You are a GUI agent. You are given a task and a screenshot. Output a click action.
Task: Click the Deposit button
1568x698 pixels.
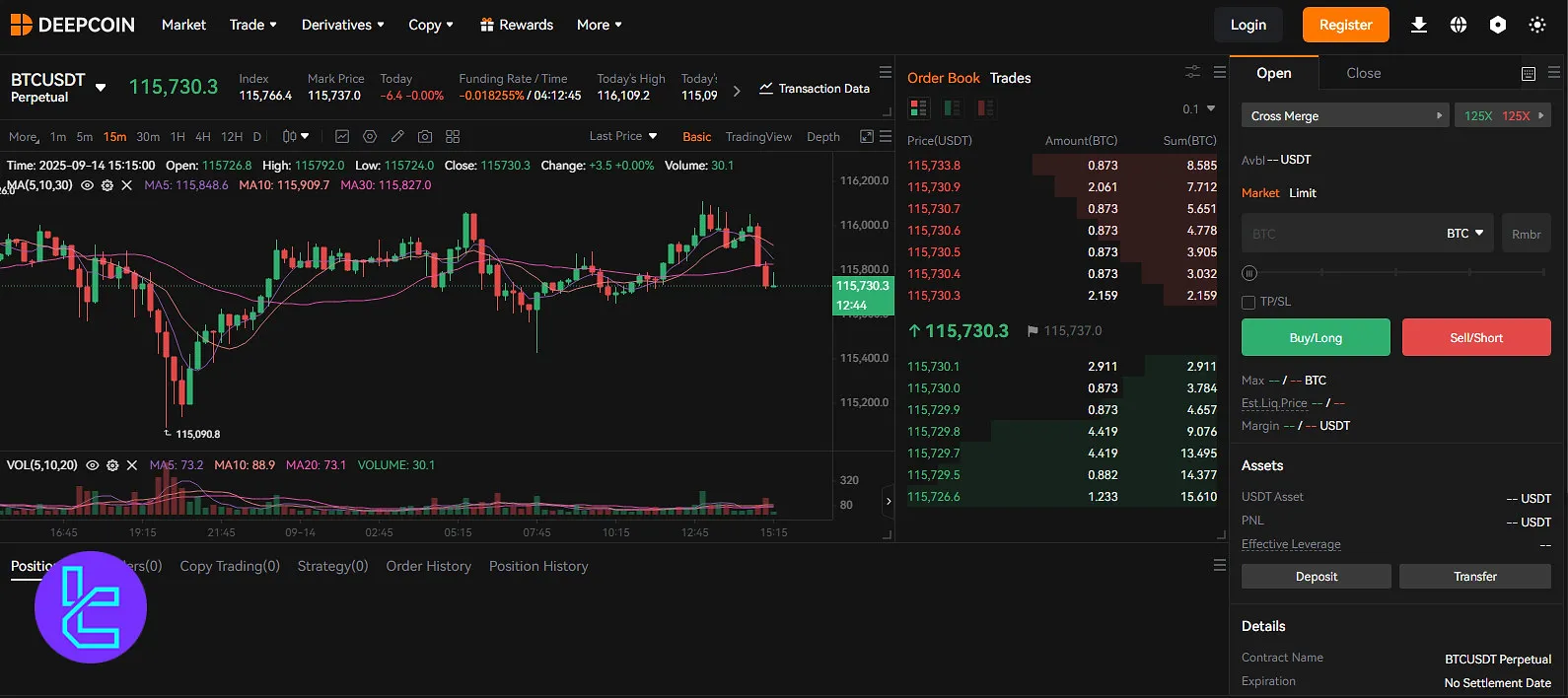[1317, 577]
